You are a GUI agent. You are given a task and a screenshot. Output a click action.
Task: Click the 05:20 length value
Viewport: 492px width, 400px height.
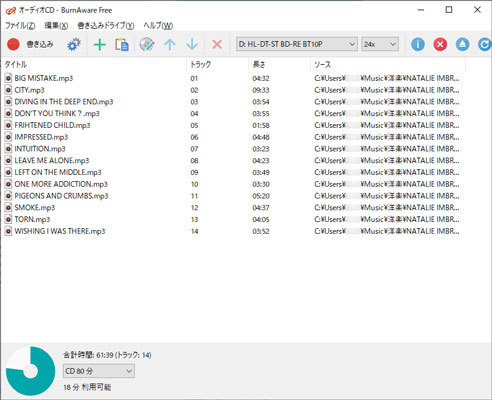point(261,196)
